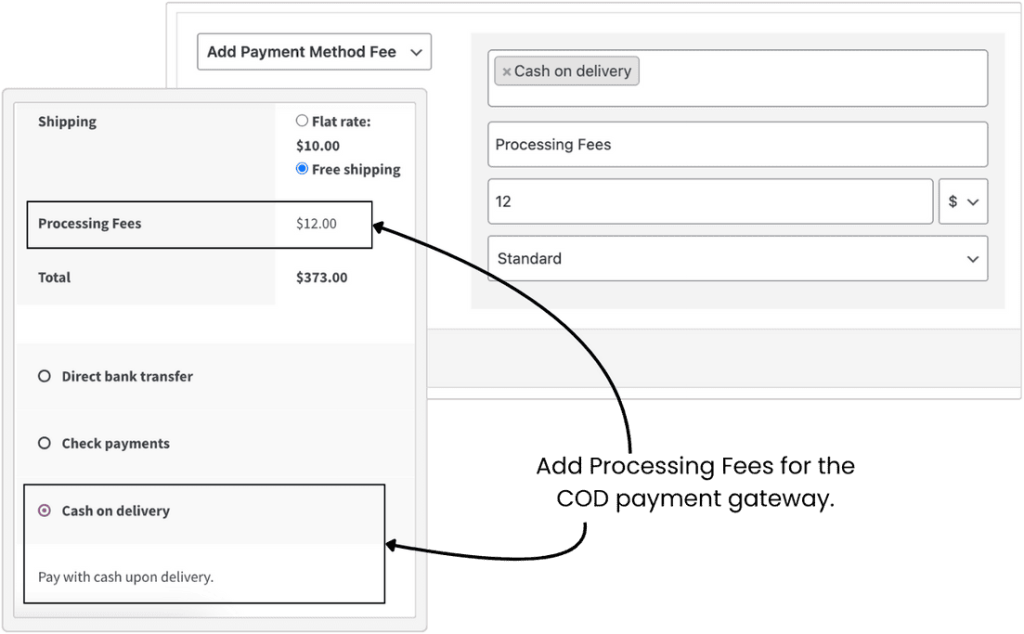The width and height of the screenshot is (1024, 634).
Task: Choose Direct bank transfer payment method
Action: (x=44, y=376)
